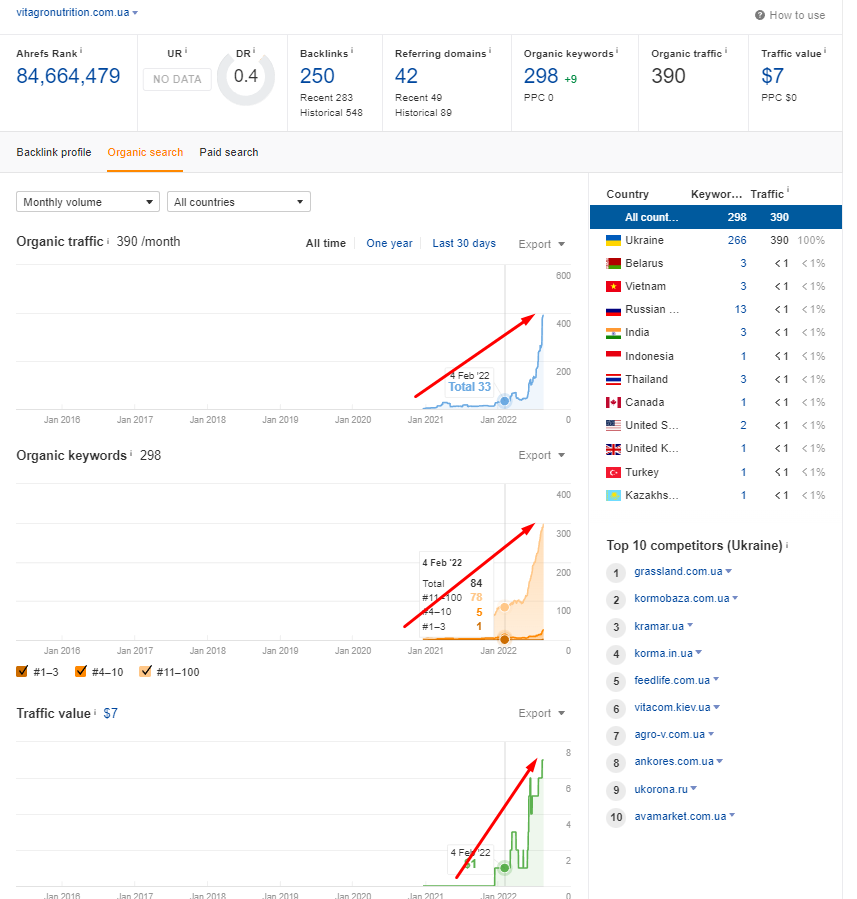Click the Traffic column info icon
Image resolution: width=857 pixels, height=899 pixels.
coord(788,190)
